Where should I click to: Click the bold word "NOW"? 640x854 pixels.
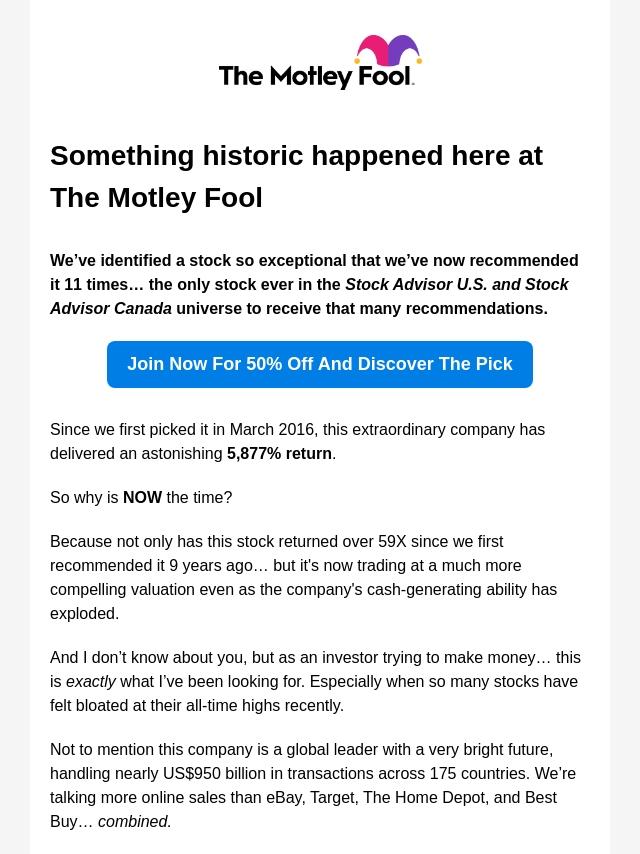pos(142,497)
